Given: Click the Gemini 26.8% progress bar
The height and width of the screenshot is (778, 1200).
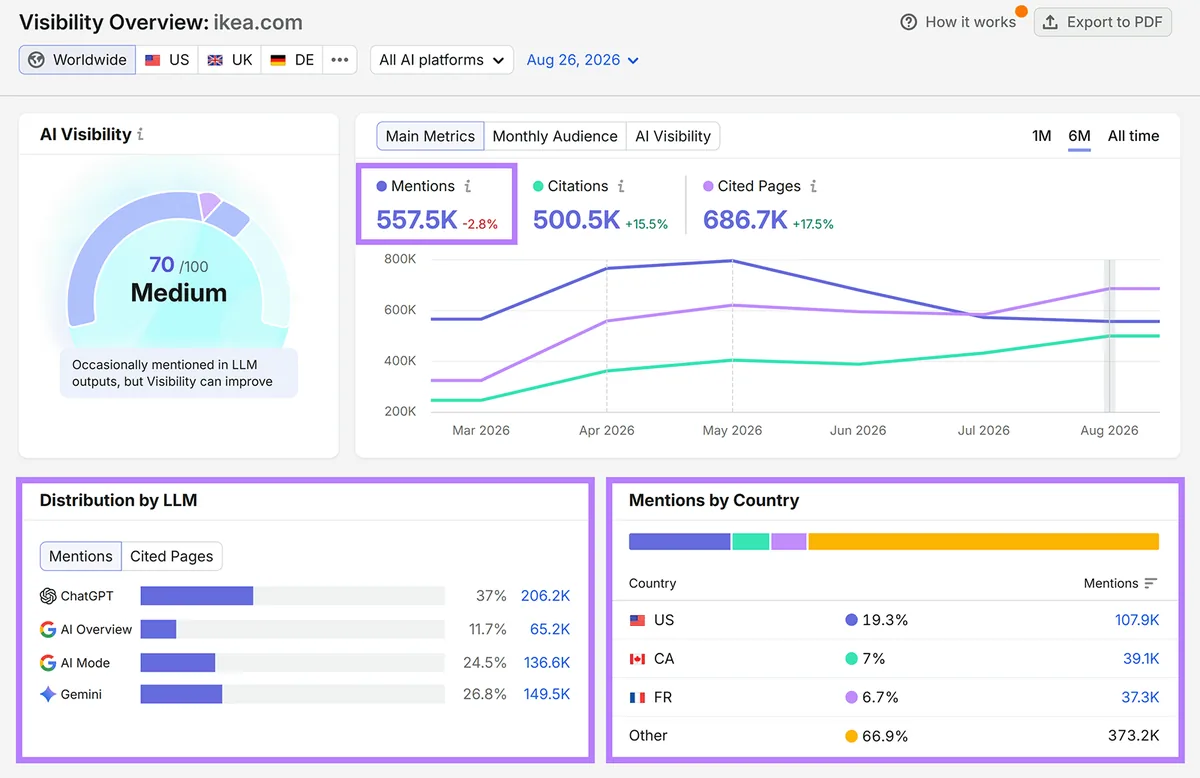Looking at the screenshot, I should coord(293,694).
